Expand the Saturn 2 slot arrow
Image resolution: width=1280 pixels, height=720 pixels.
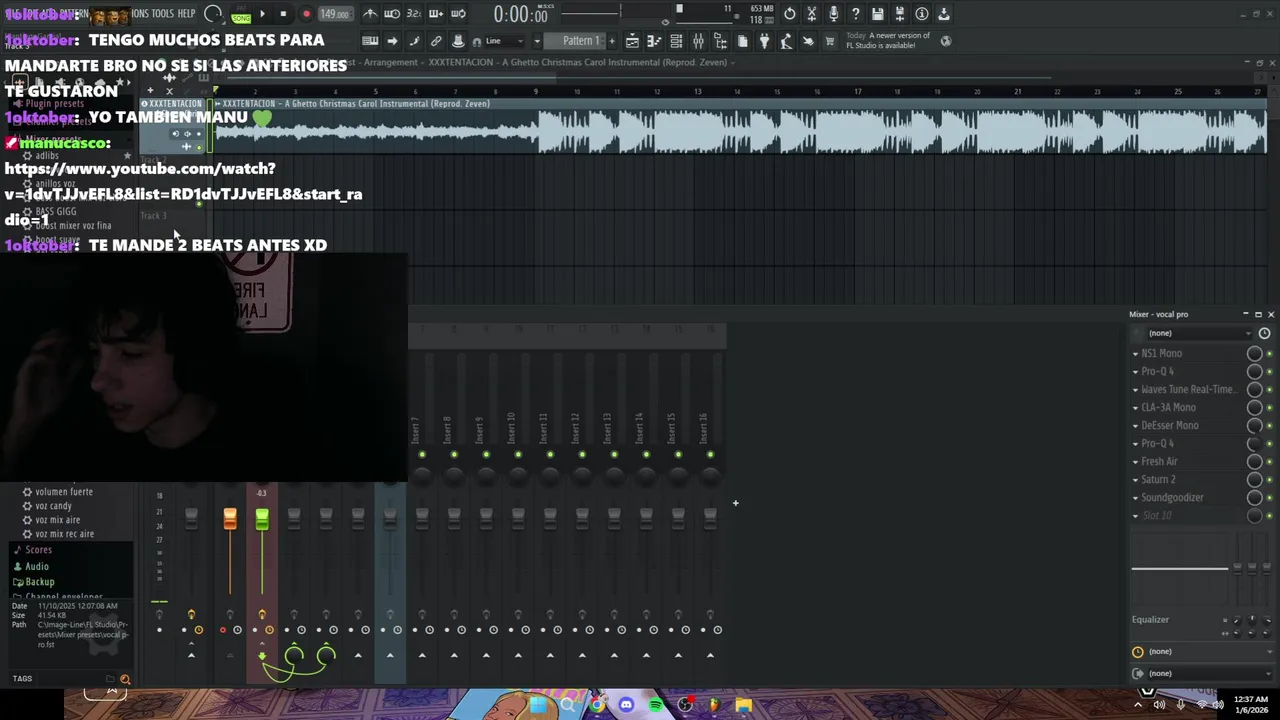coord(1135,480)
